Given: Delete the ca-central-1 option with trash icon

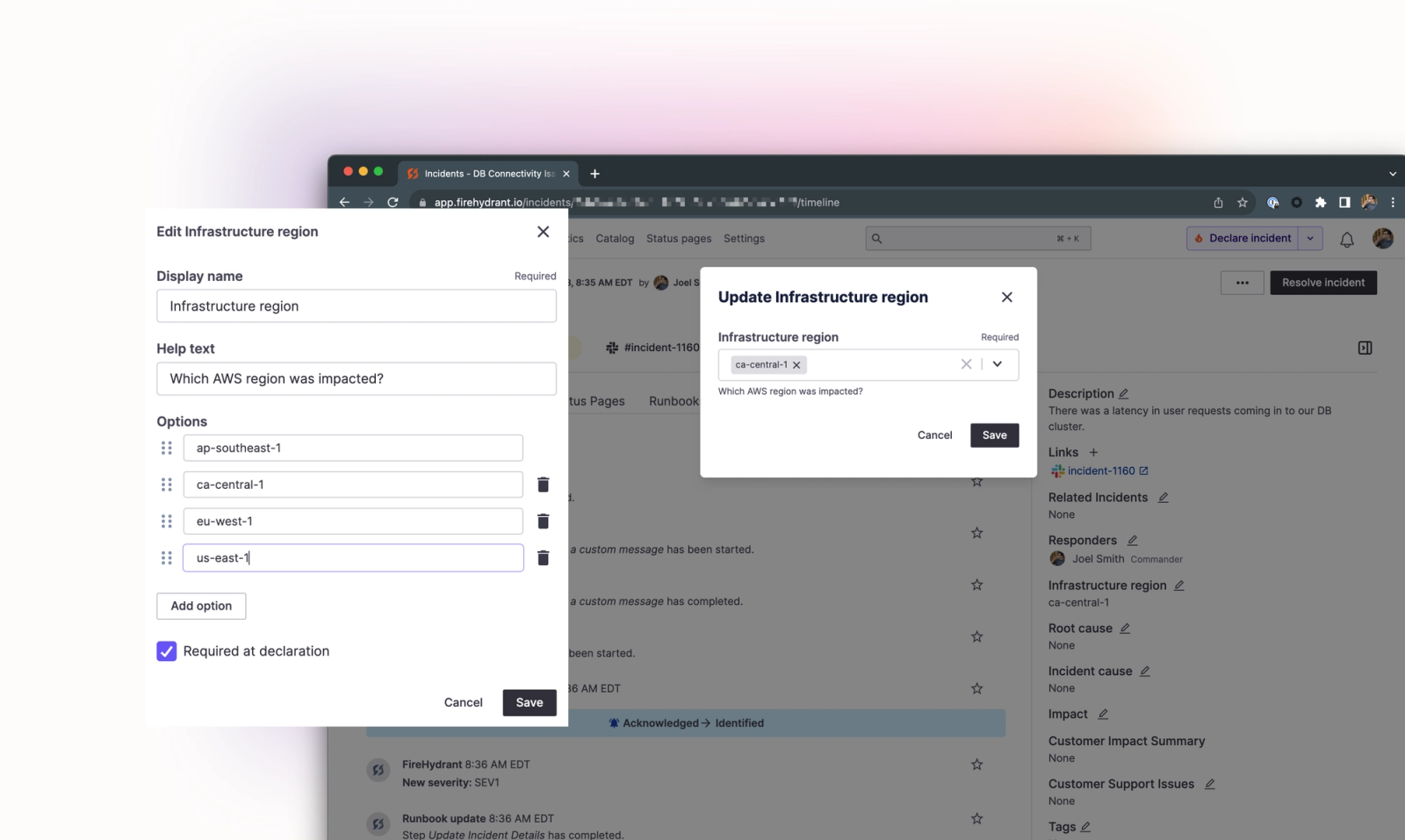Looking at the screenshot, I should pyautogui.click(x=543, y=485).
